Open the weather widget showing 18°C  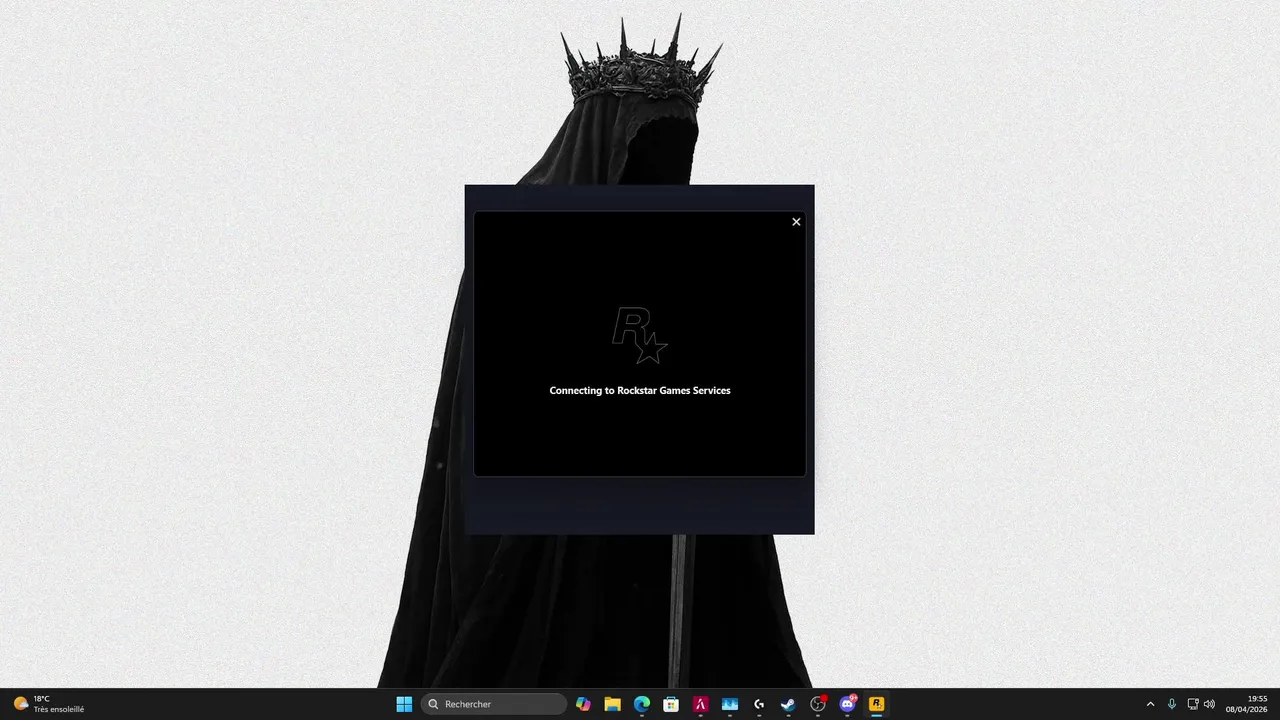(x=48, y=704)
